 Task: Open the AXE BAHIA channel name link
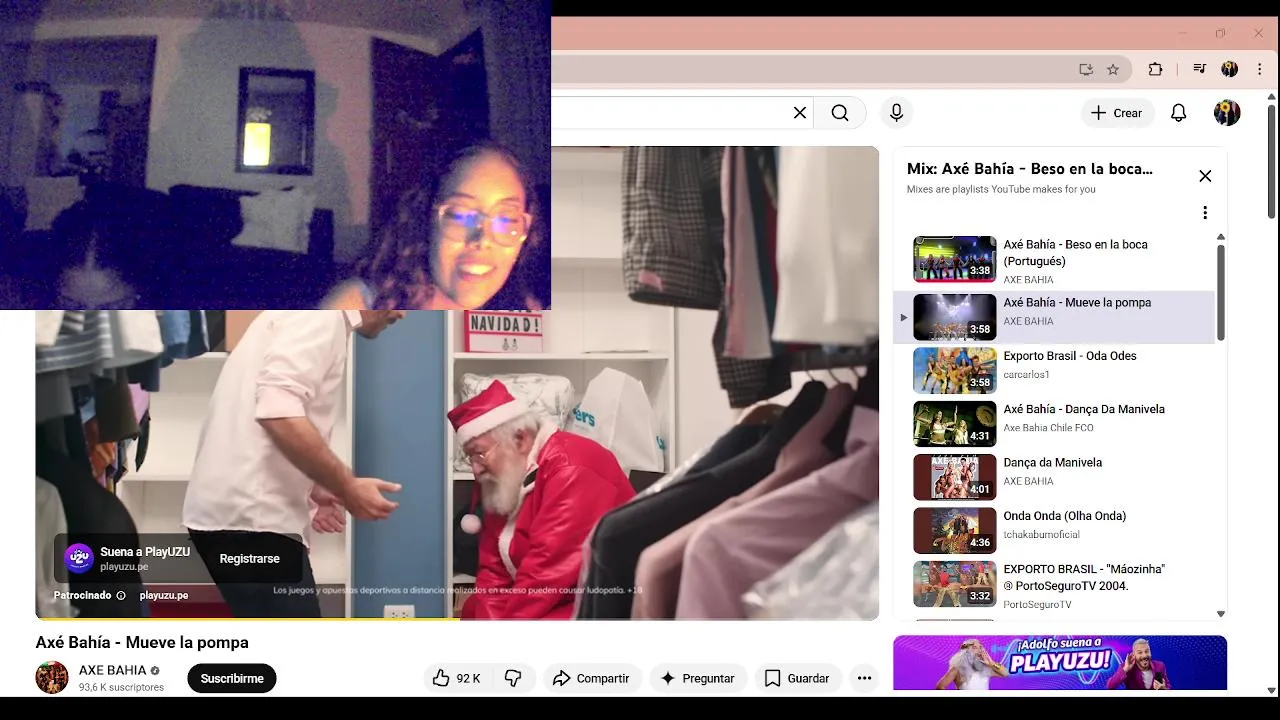[113, 670]
